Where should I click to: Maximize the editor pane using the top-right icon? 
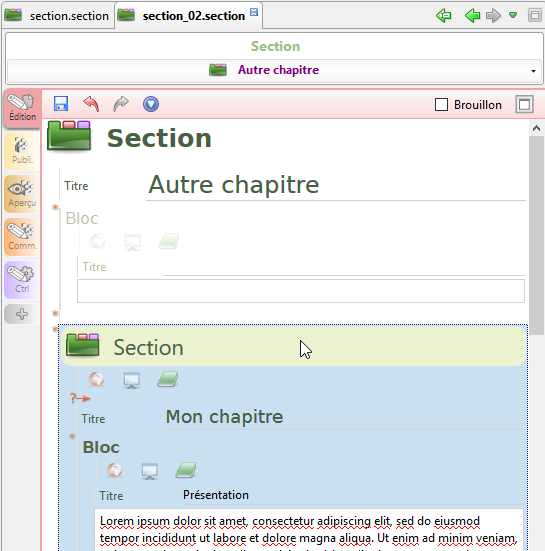pos(534,15)
